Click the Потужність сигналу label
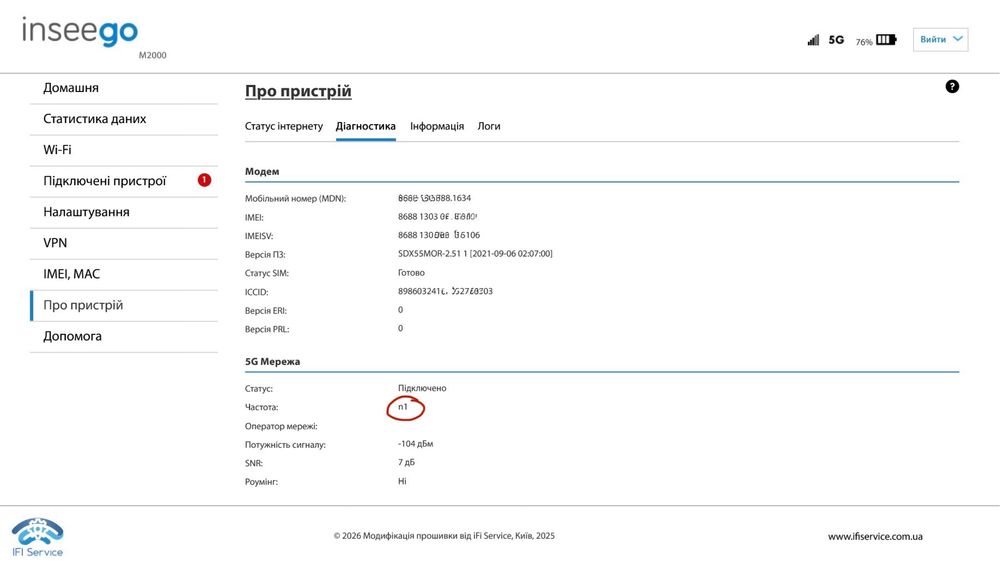This screenshot has width=1000, height=564. (285, 445)
